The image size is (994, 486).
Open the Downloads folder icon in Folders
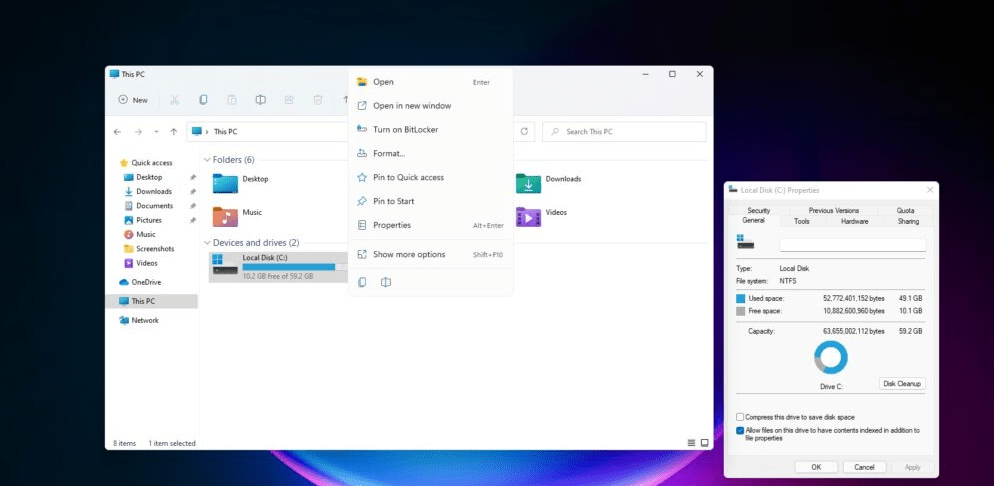point(528,183)
